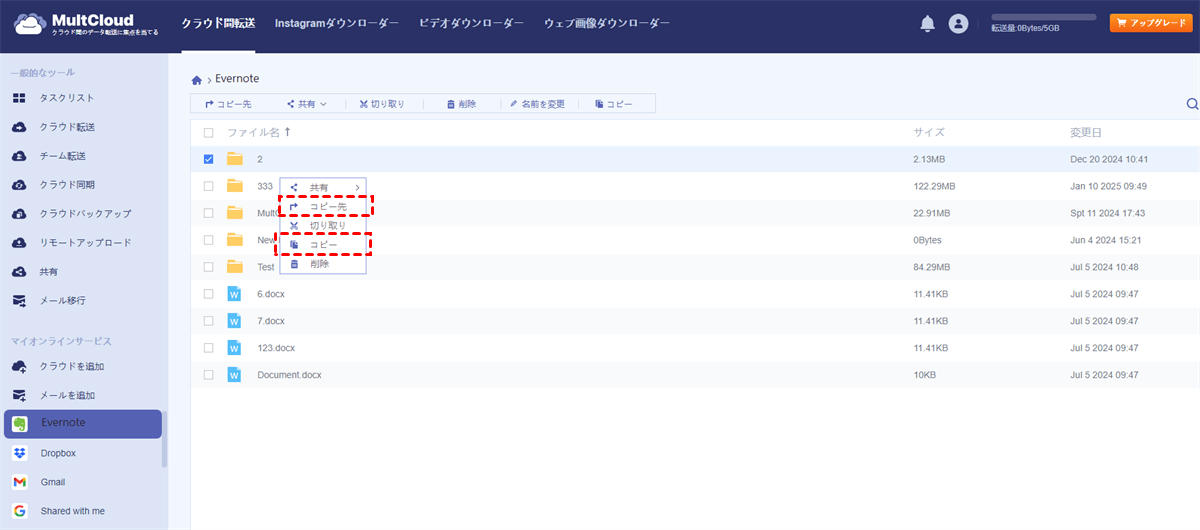Click the folder icon of Test folder
Screen dimensions: 1200x530
coord(235,267)
